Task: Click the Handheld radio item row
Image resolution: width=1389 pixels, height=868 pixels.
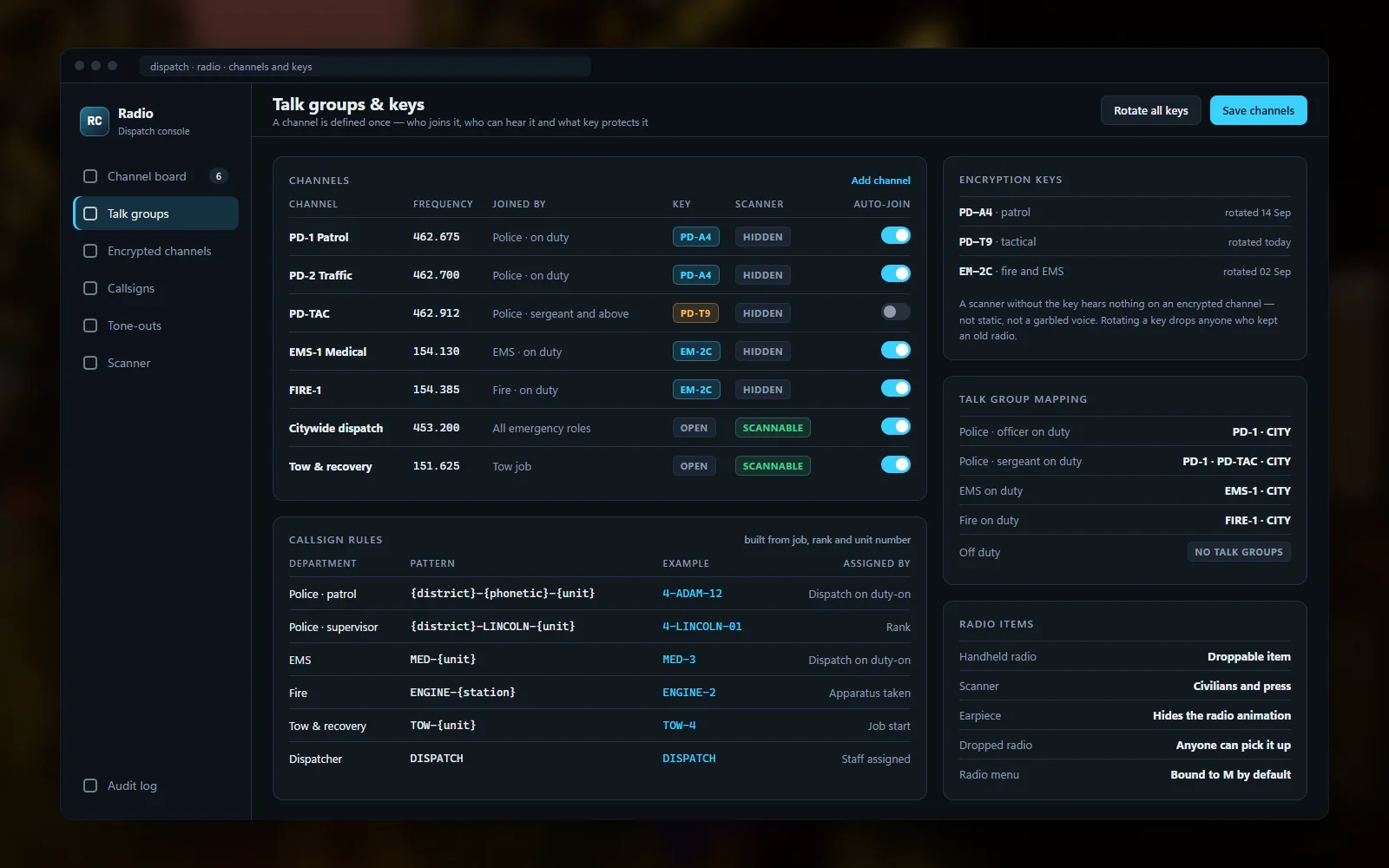Action: click(1124, 656)
